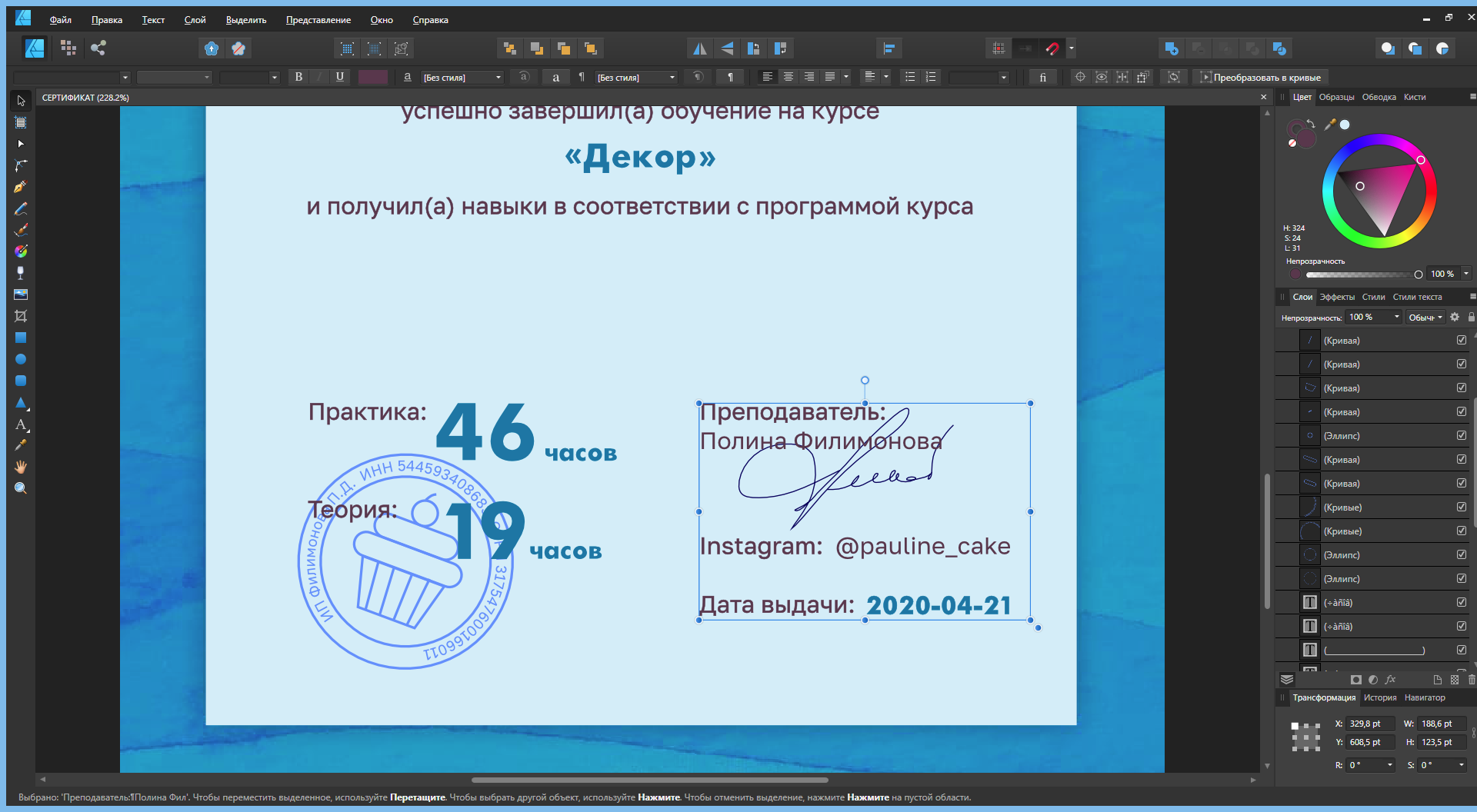Select the Pencil tool
Image resolution: width=1477 pixels, height=812 pixels.
point(21,208)
